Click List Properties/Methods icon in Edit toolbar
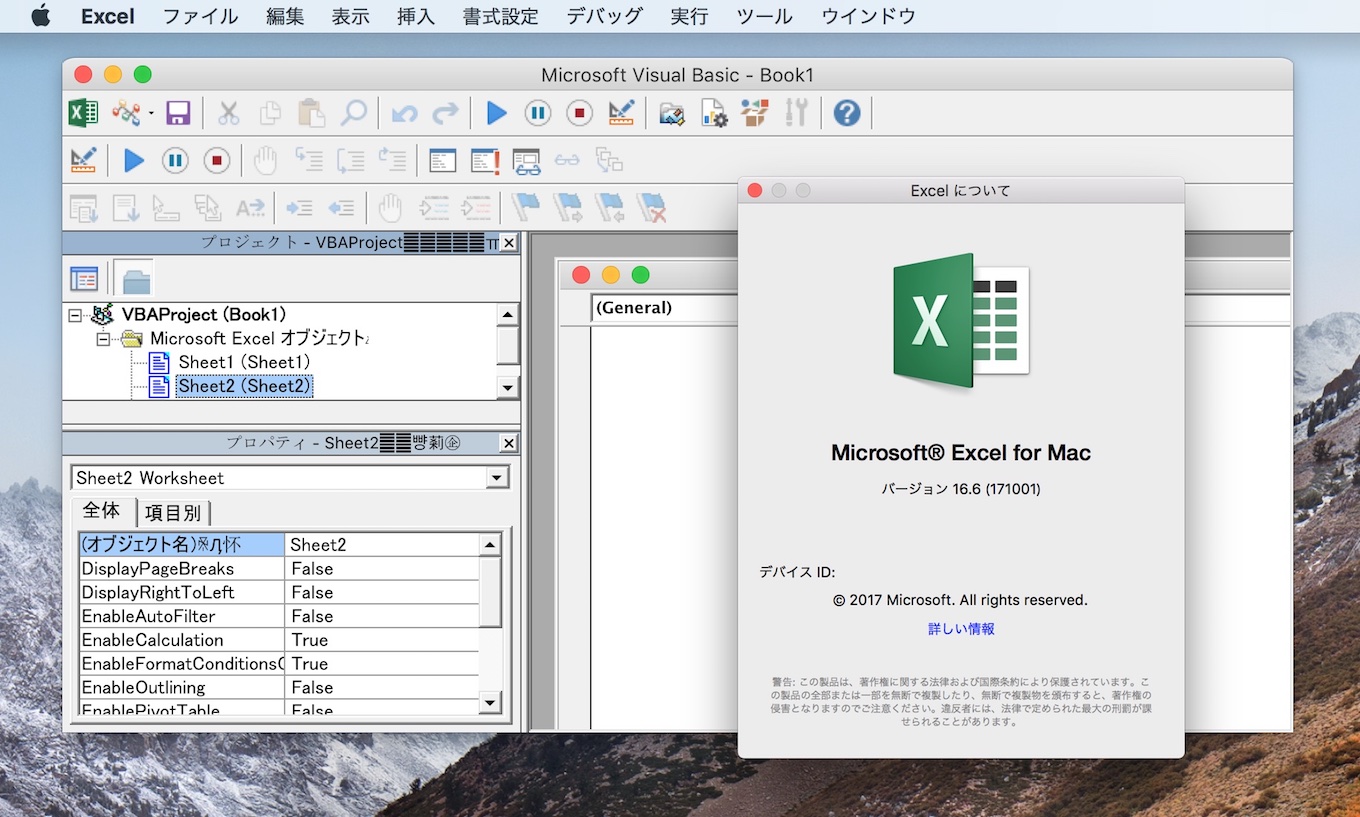The width and height of the screenshot is (1360, 817). (83, 208)
